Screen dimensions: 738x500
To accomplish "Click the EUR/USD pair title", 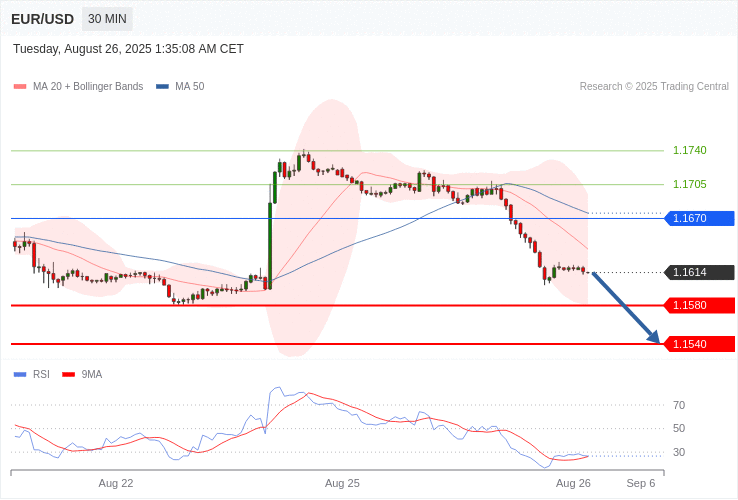I will pyautogui.click(x=42, y=19).
